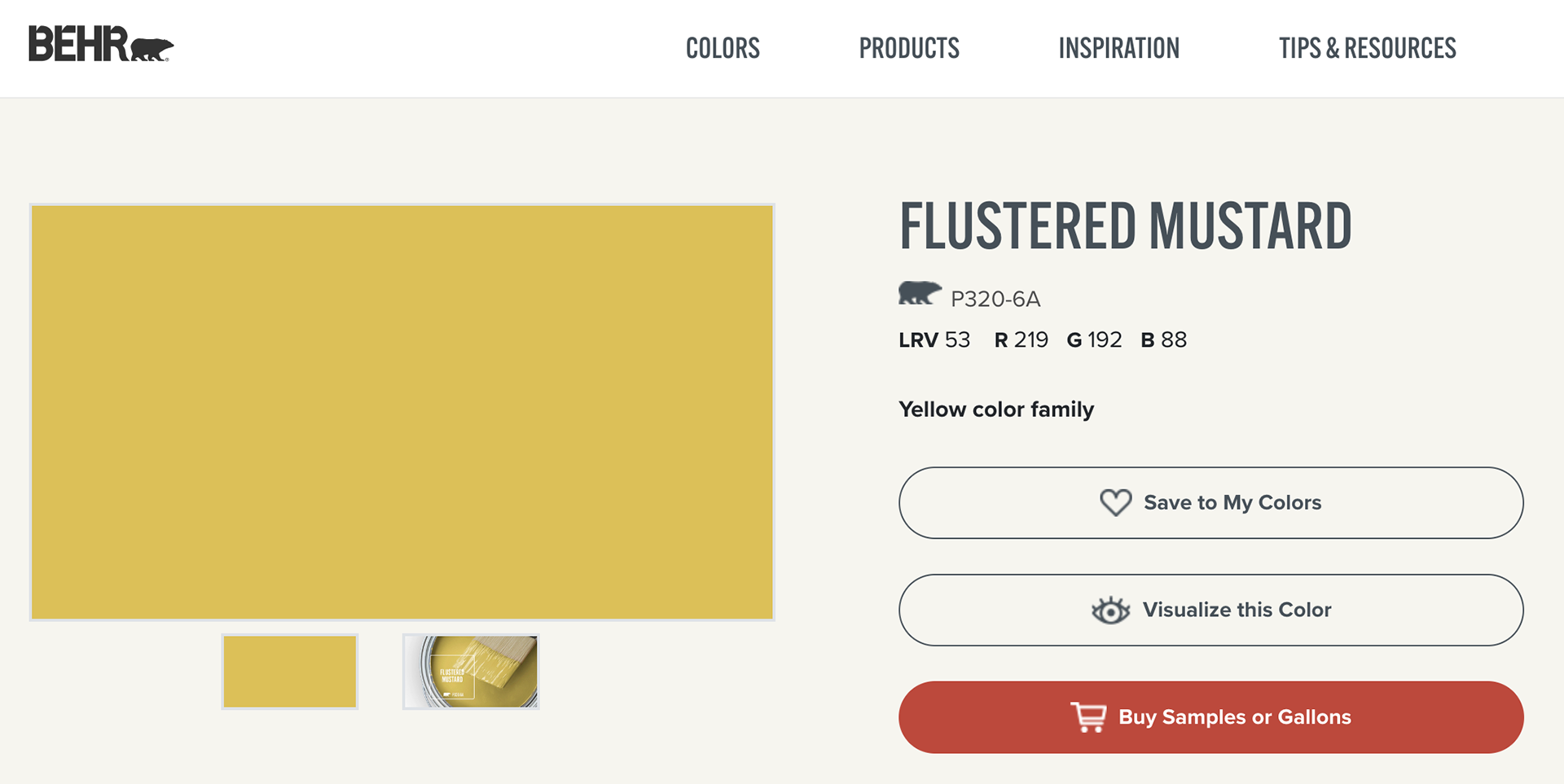Click the P320-6A color code
This screenshot has width=1564, height=784.
[995, 300]
